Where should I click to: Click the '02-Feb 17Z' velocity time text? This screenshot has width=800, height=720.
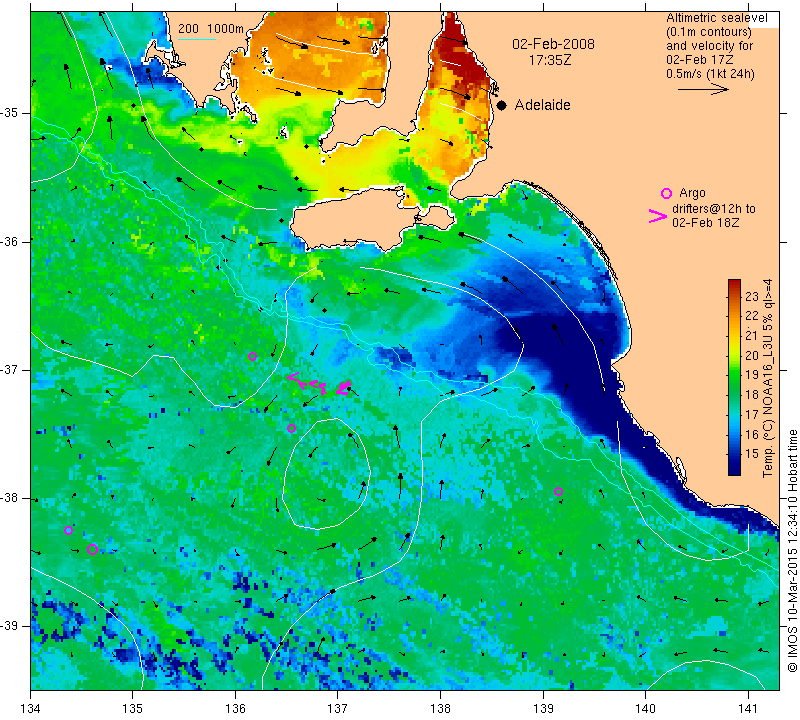click(699, 60)
